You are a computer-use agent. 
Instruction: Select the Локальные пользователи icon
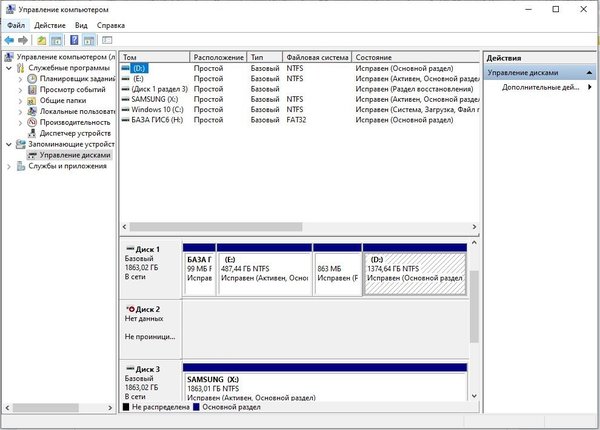click(32, 111)
